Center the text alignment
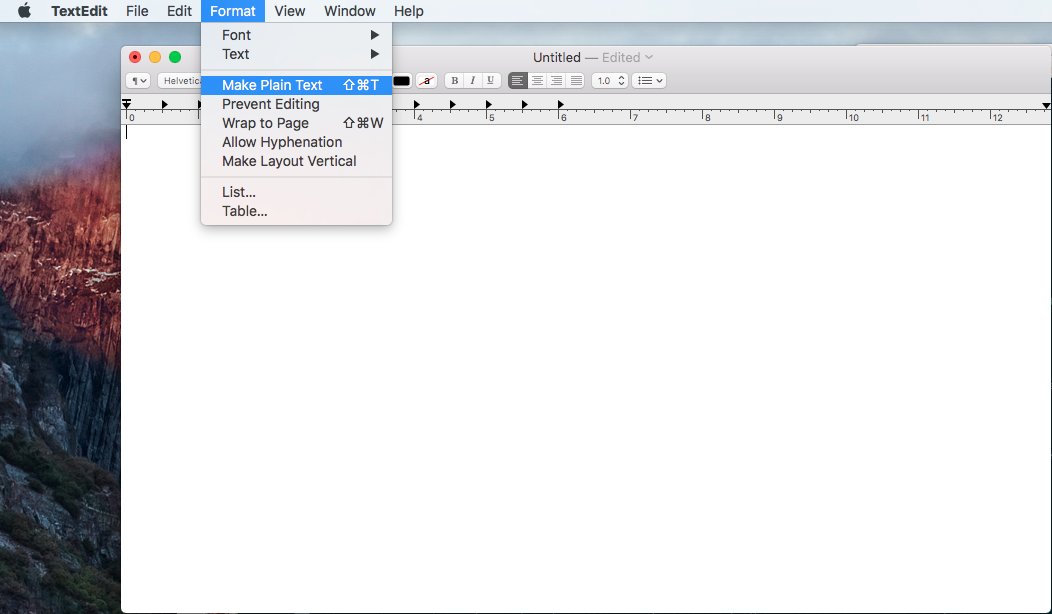Screen dimensions: 1052x614 [537, 81]
